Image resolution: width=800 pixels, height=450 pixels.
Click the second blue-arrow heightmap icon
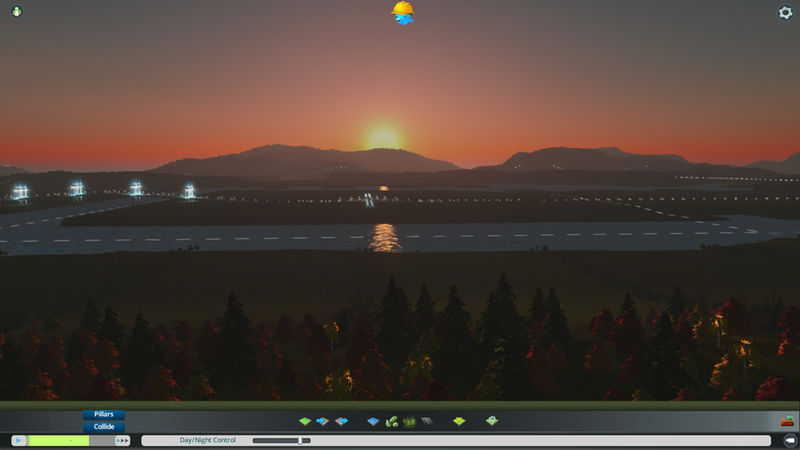pos(341,422)
